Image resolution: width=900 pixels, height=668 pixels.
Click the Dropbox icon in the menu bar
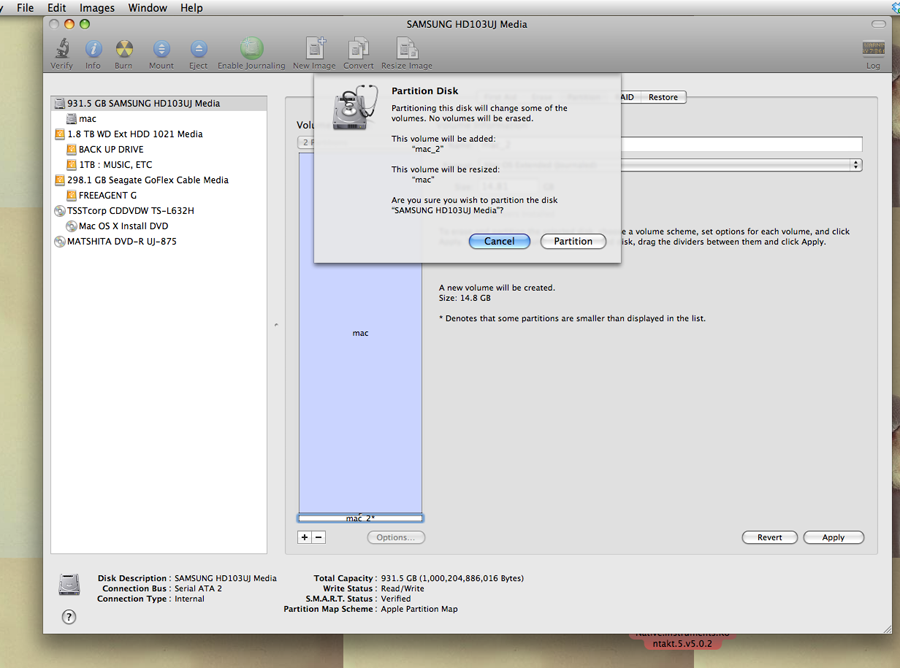pos(895,7)
